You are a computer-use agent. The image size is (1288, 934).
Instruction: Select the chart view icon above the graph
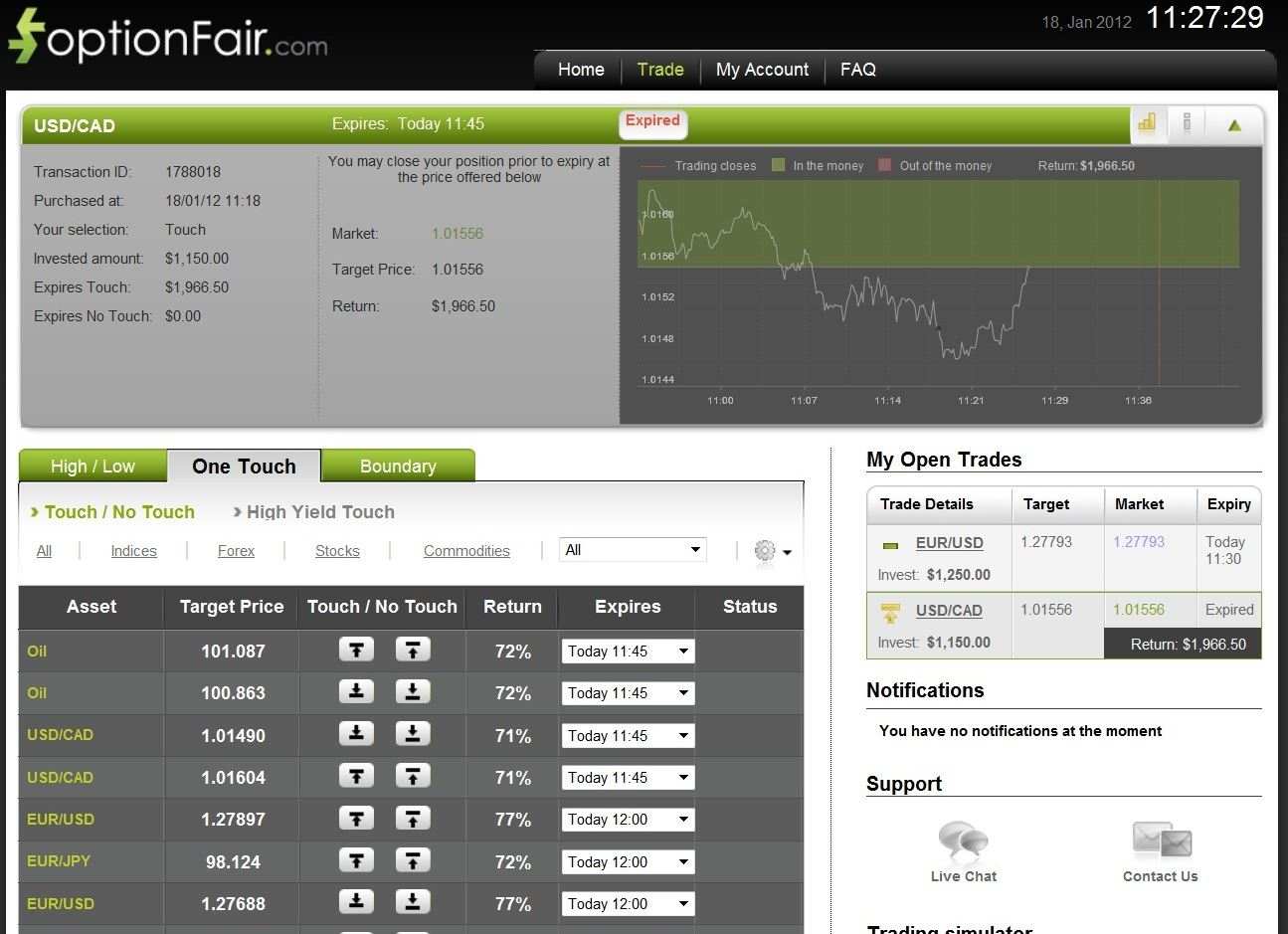pyautogui.click(x=1147, y=124)
